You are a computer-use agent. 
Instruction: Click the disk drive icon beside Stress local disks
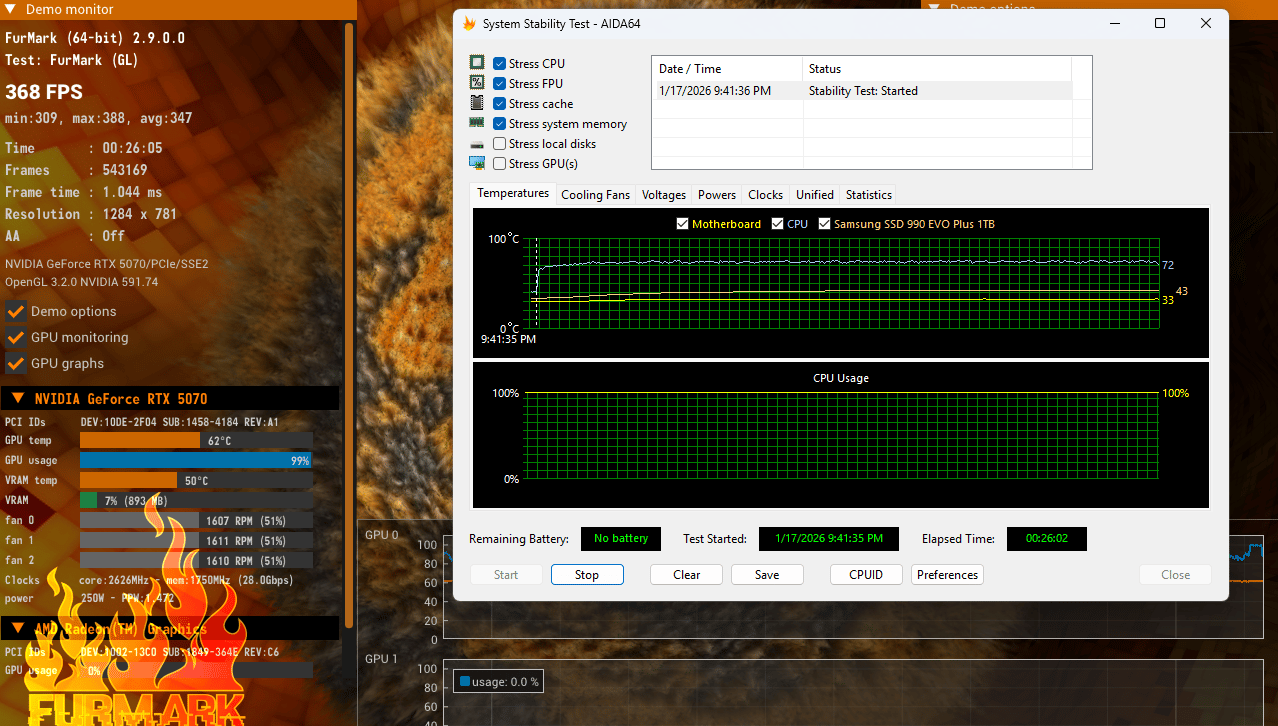coord(477,144)
